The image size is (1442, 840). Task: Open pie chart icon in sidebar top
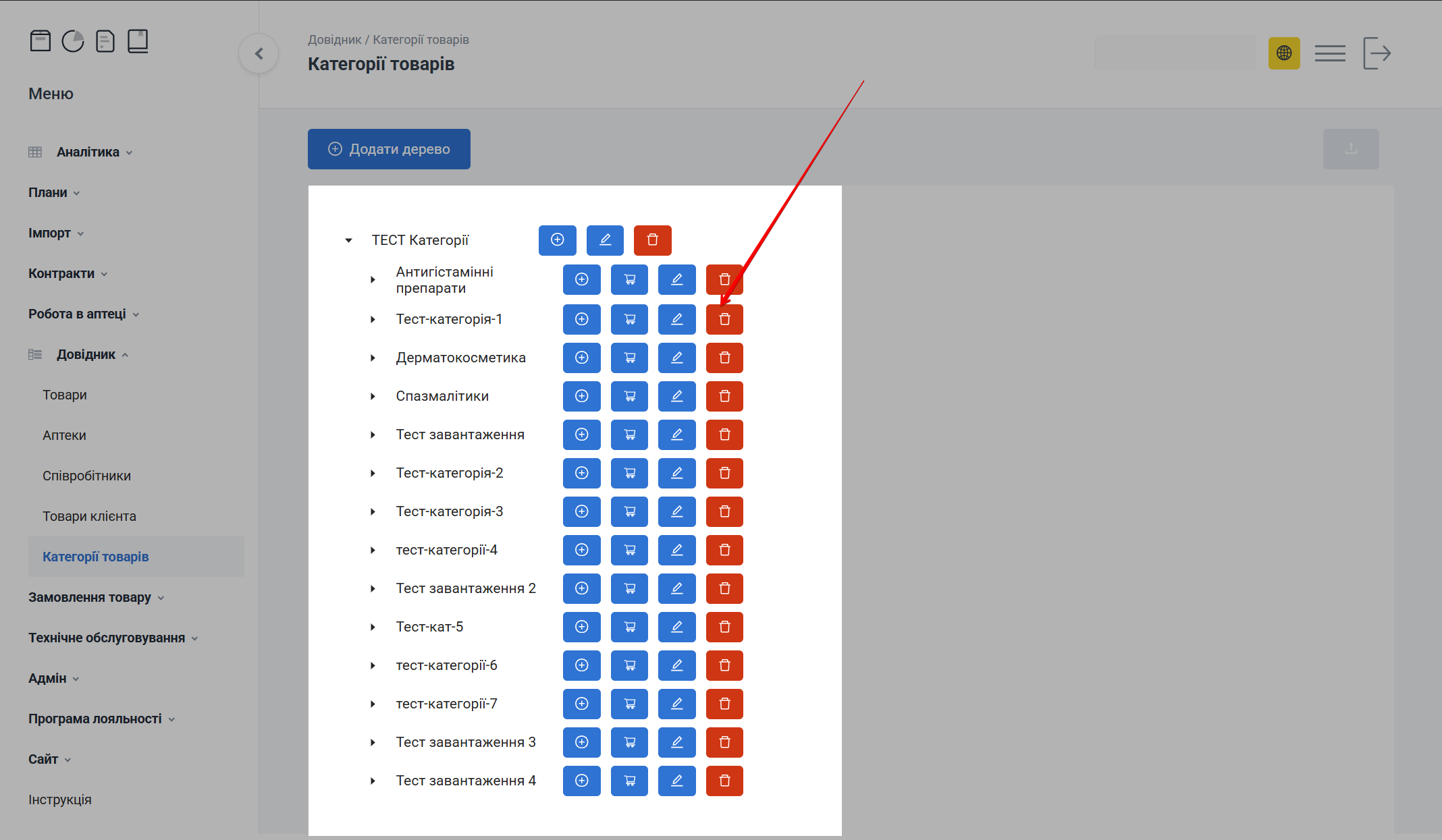tap(73, 41)
